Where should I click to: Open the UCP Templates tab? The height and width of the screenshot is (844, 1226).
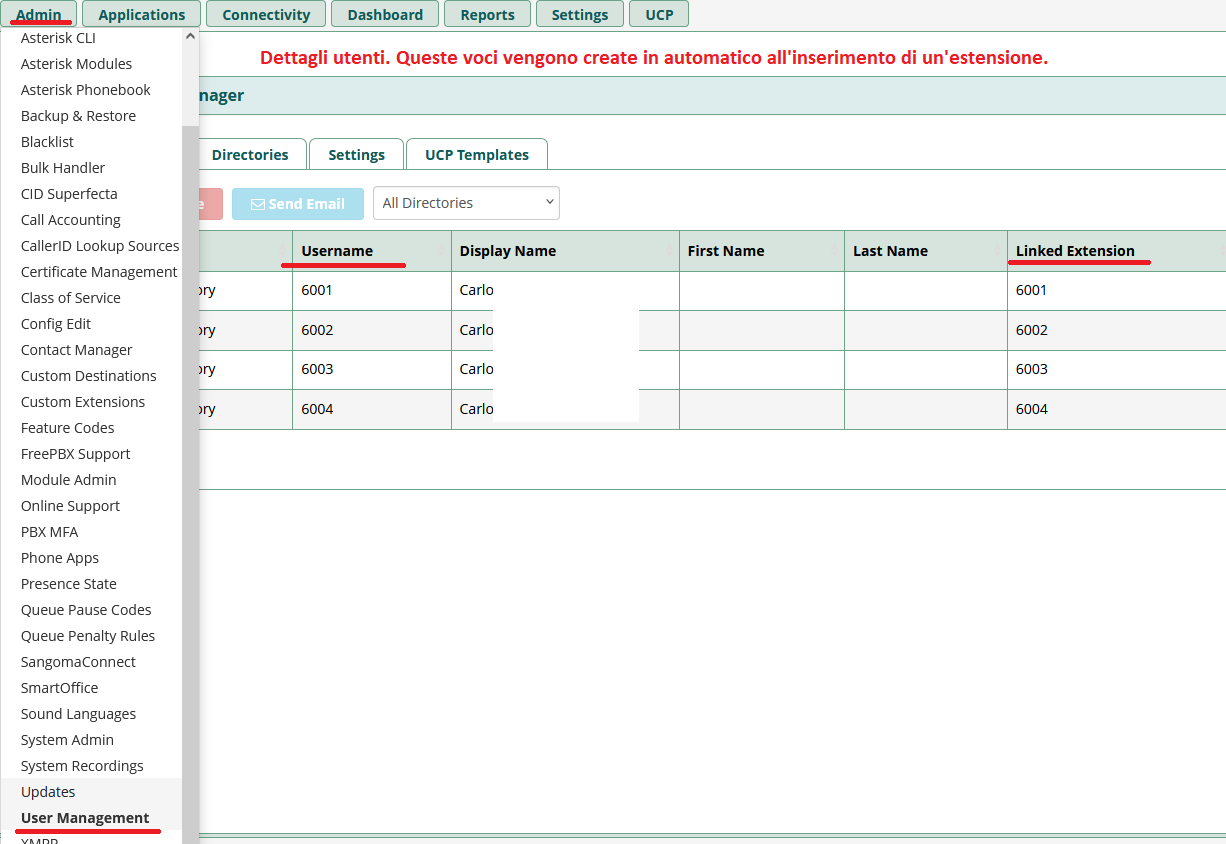(x=477, y=155)
